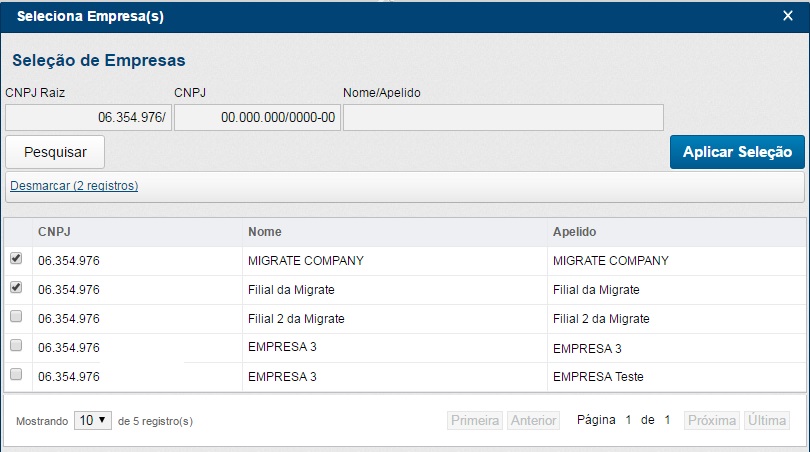This screenshot has width=810, height=452.
Task: Click into the CNPJ input field
Action: (257, 118)
